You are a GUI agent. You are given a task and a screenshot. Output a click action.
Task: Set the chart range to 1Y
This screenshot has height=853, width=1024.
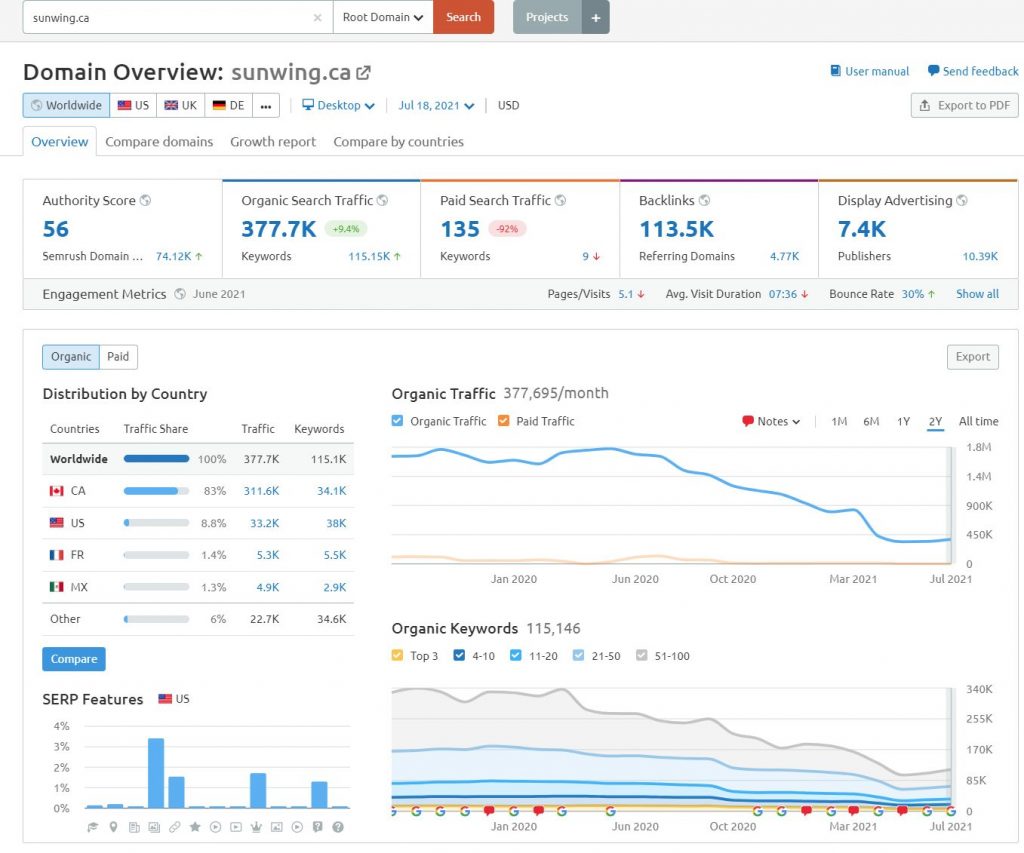click(x=903, y=421)
